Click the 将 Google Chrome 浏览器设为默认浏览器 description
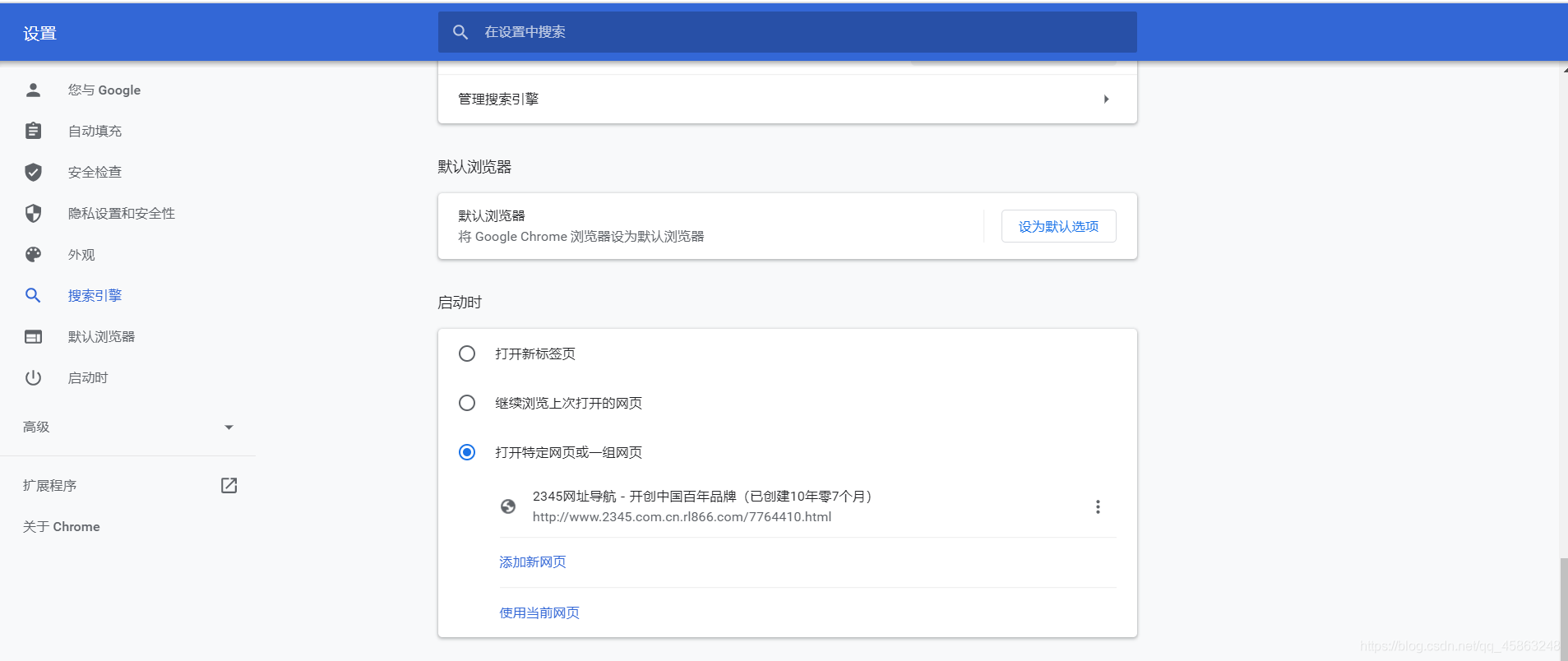The image size is (1568, 661). pos(581,236)
